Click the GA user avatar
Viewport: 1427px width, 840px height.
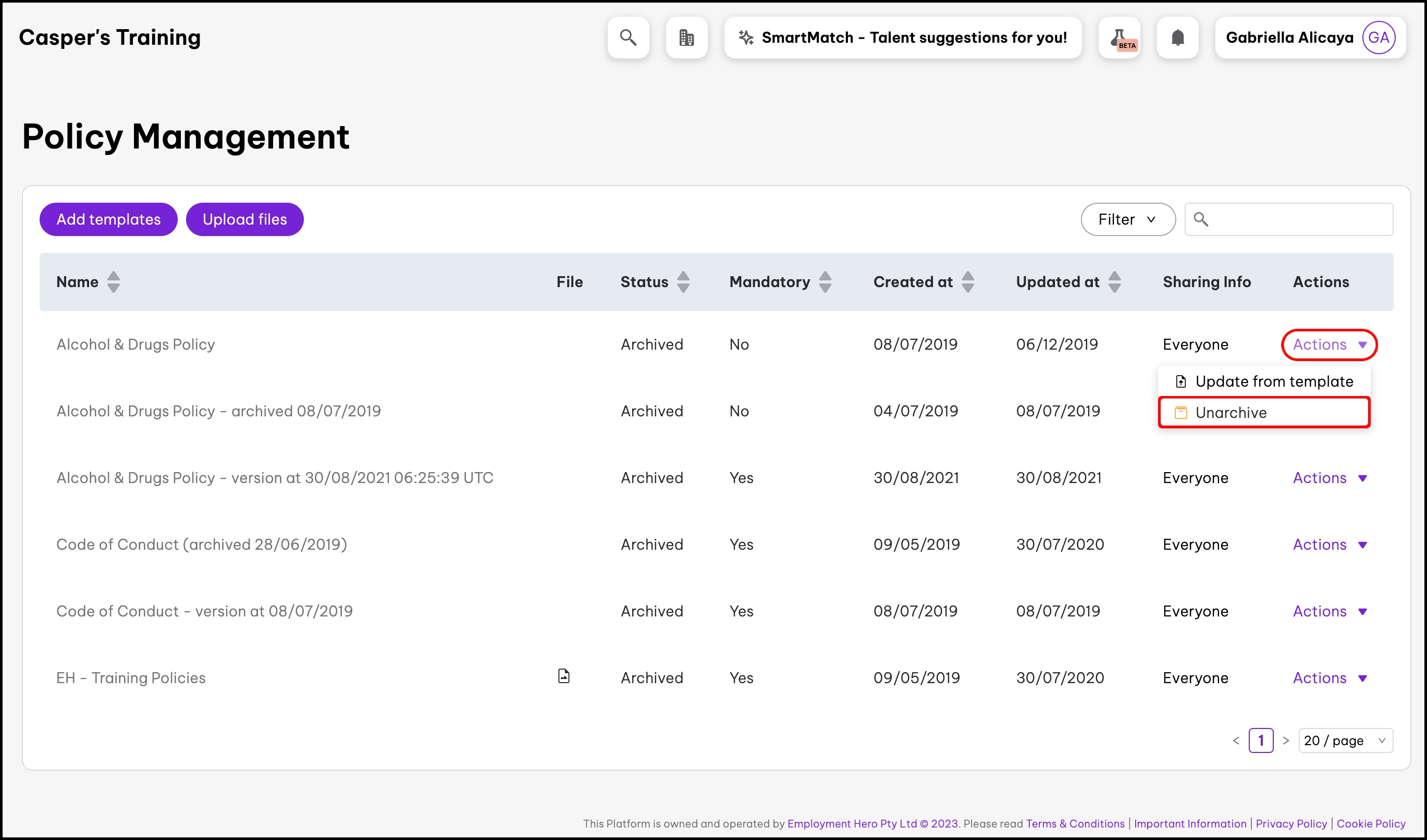point(1377,38)
